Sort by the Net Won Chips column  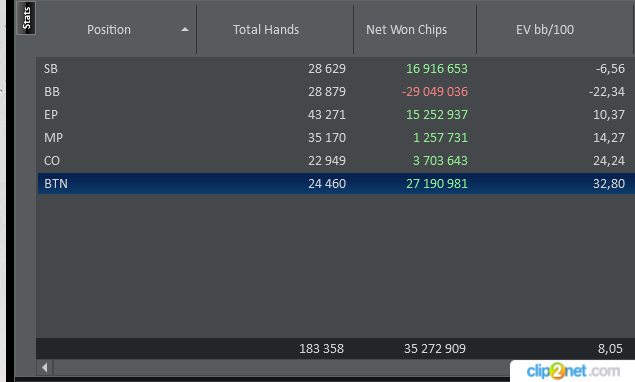[407, 30]
